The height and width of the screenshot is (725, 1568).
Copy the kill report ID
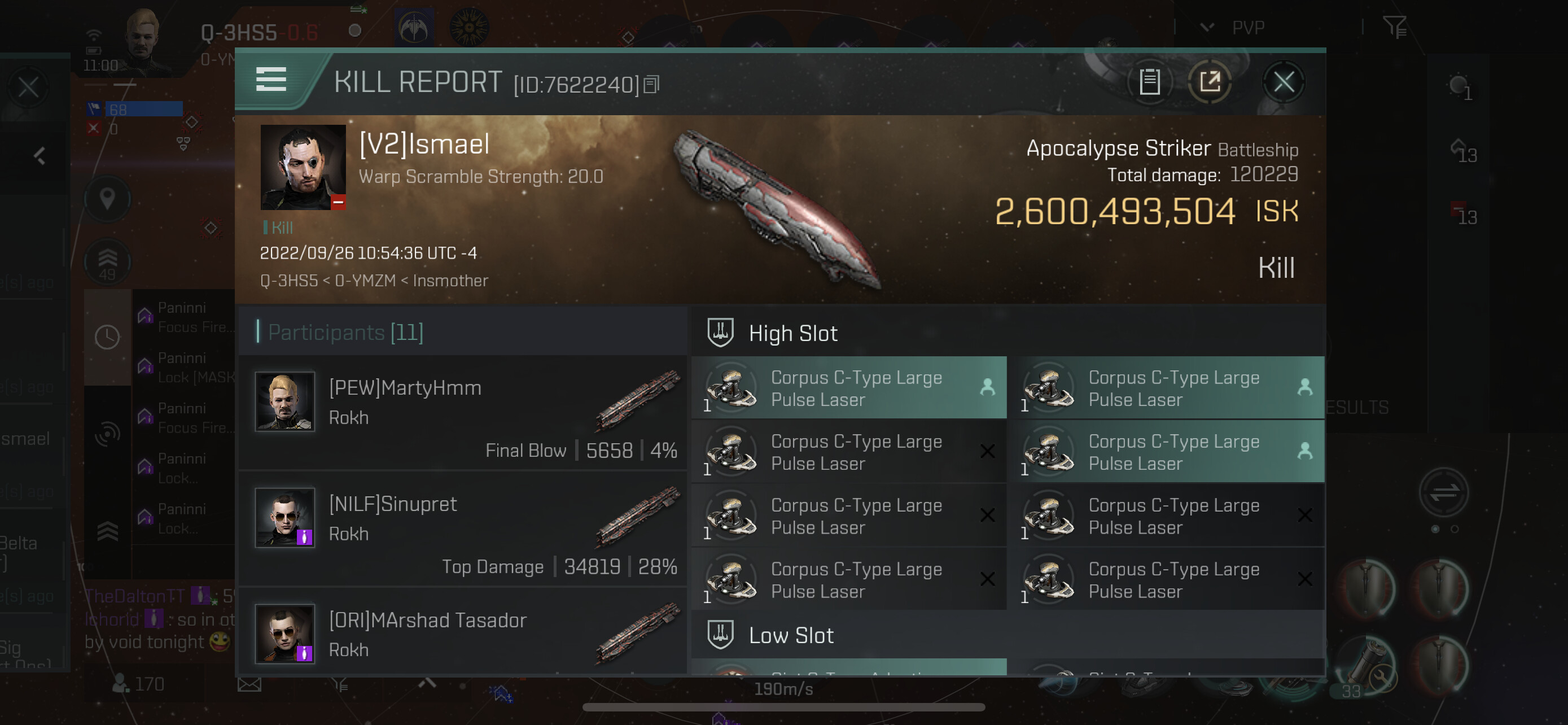click(x=651, y=85)
